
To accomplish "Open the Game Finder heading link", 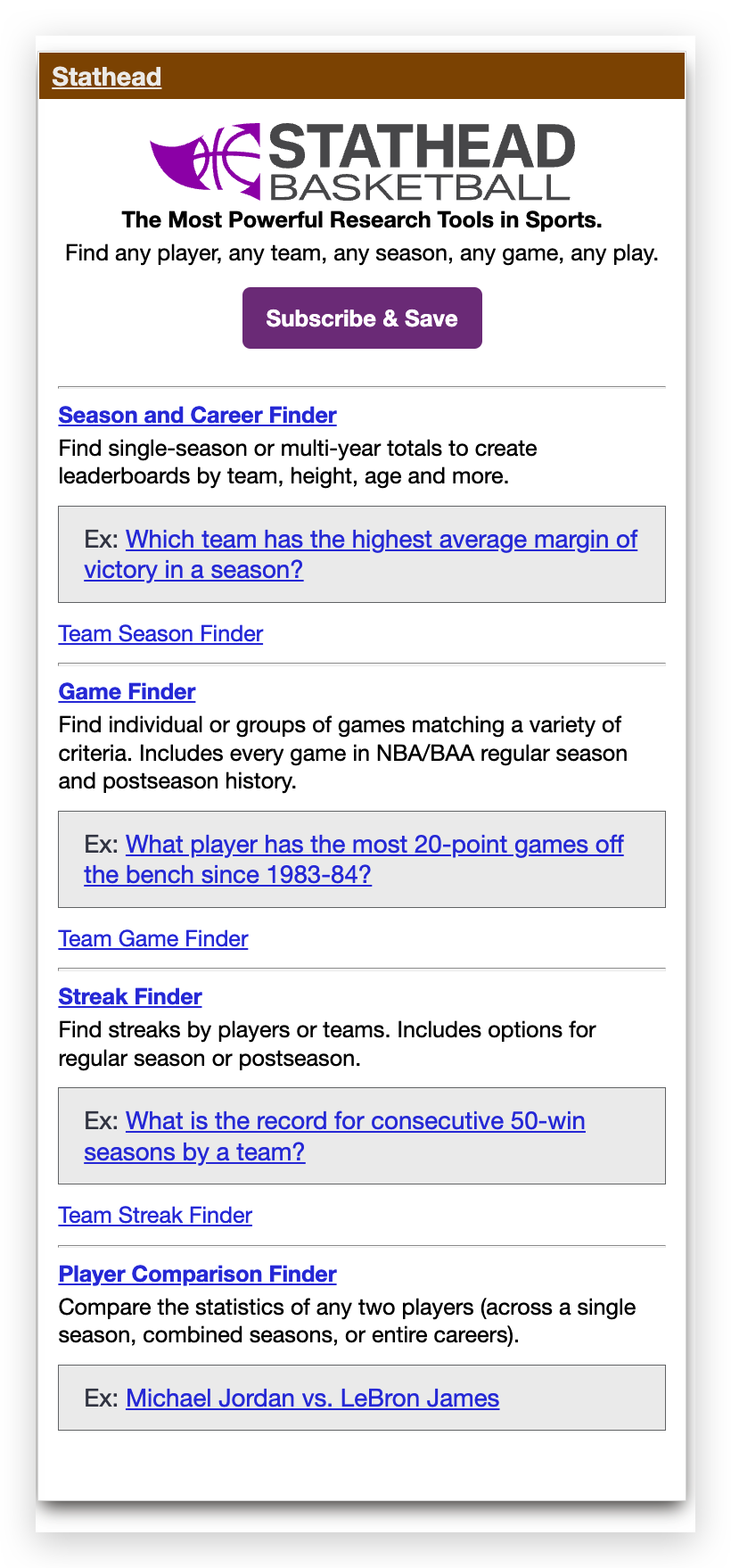I will click(x=127, y=692).
